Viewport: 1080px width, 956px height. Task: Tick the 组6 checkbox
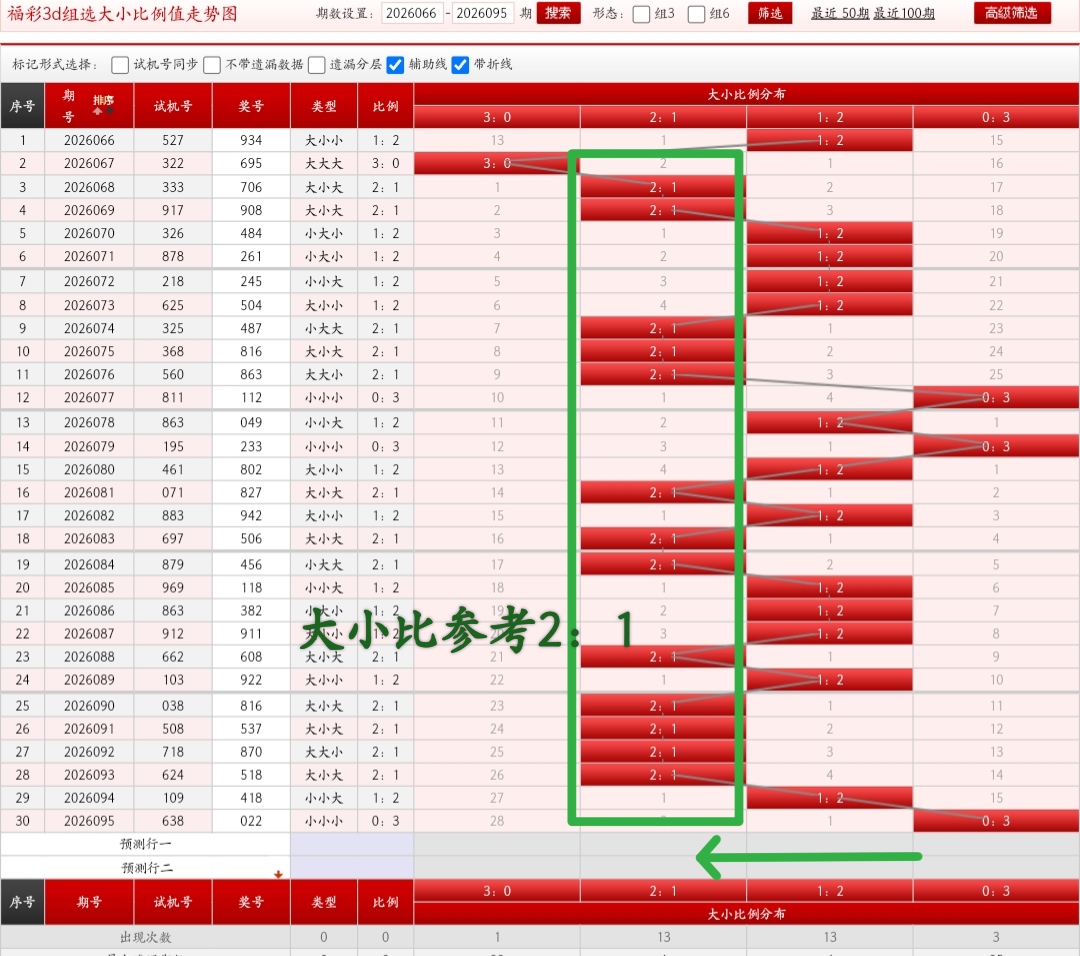point(697,14)
